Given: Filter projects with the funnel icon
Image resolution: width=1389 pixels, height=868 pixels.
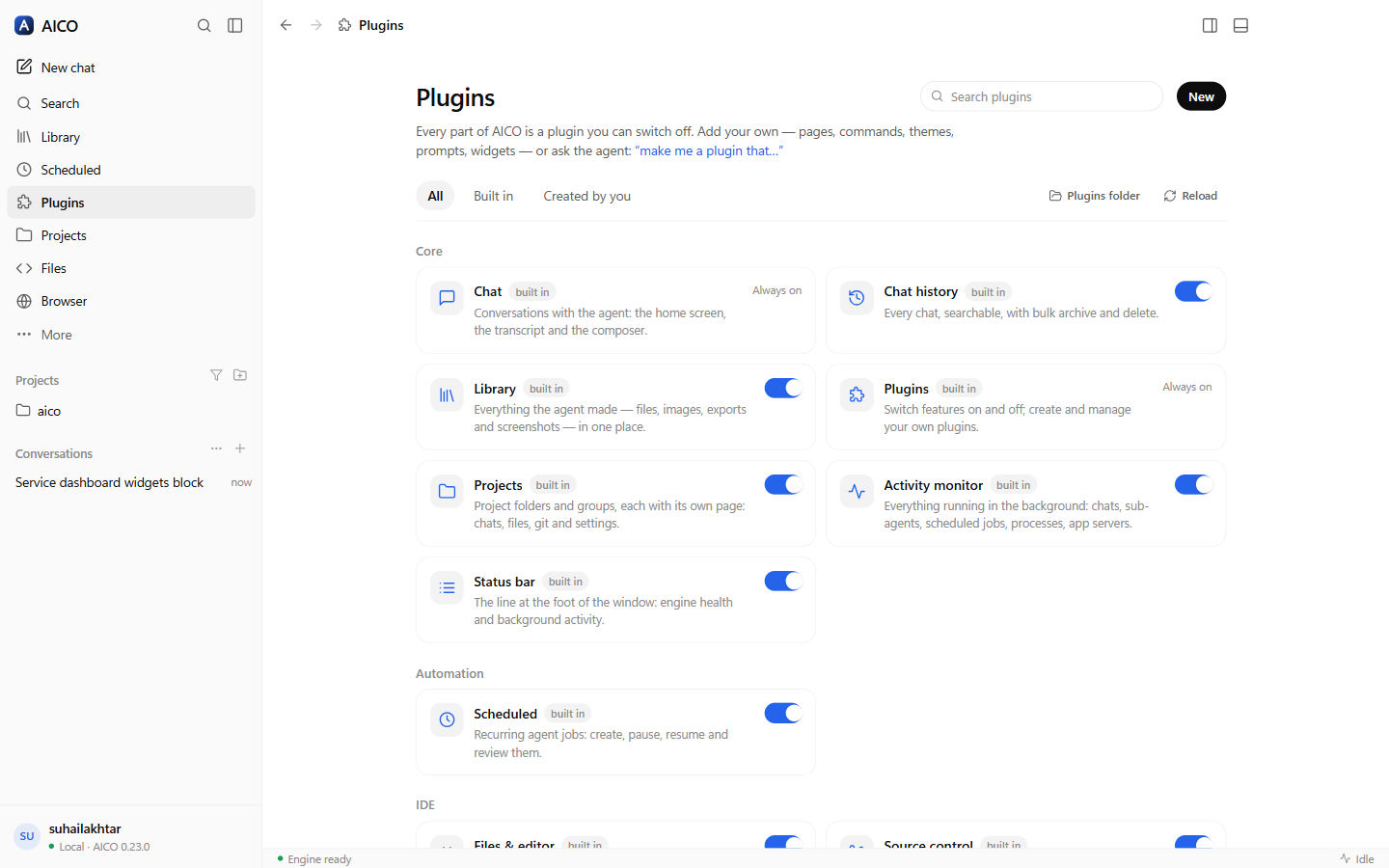Looking at the screenshot, I should tap(216, 375).
